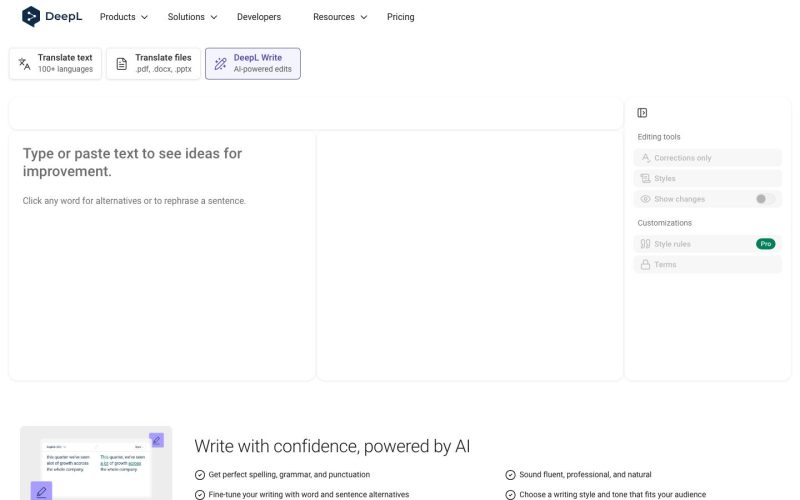Open the Styles editing tool
This screenshot has height=500, width=800.
(707, 178)
